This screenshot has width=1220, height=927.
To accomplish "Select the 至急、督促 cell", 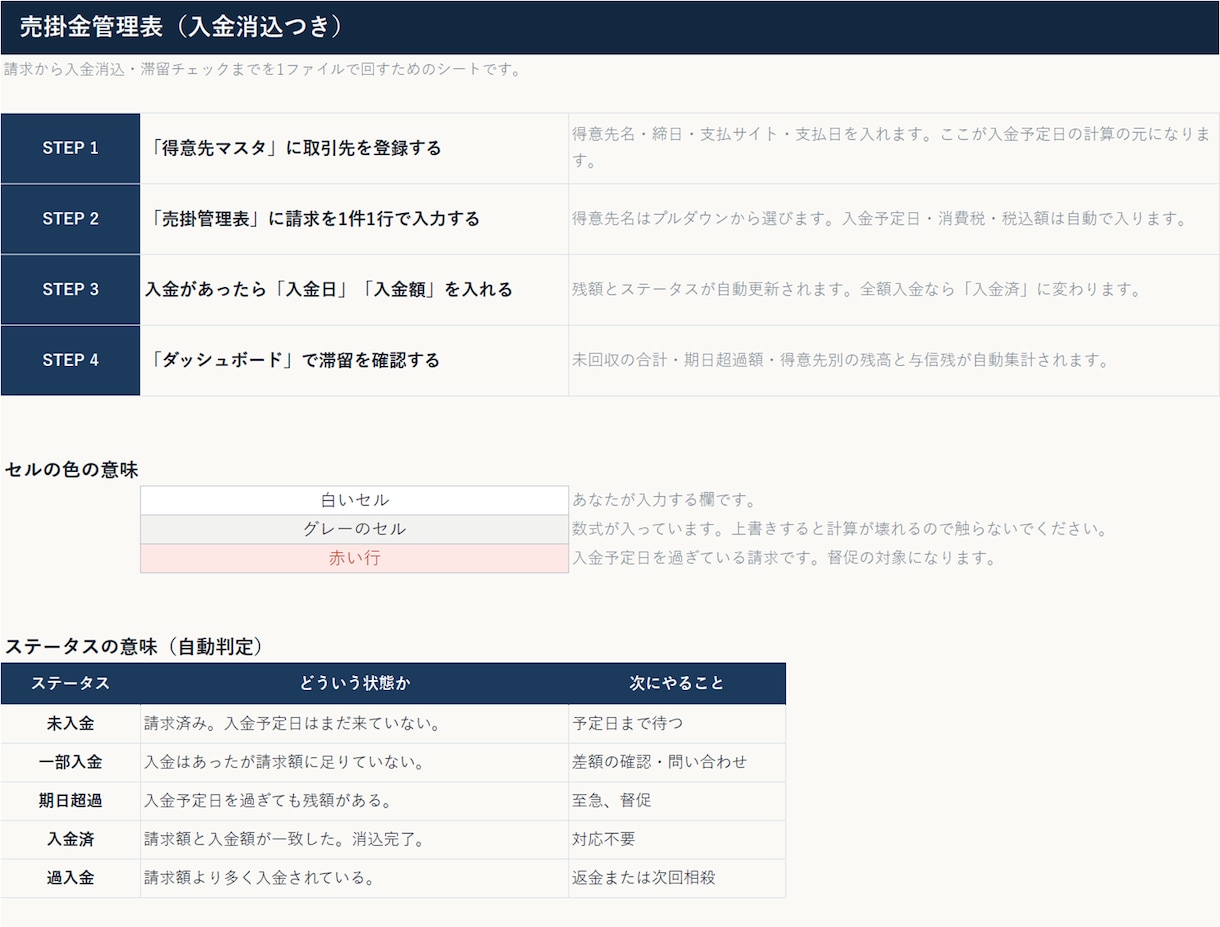I will pyautogui.click(x=677, y=801).
